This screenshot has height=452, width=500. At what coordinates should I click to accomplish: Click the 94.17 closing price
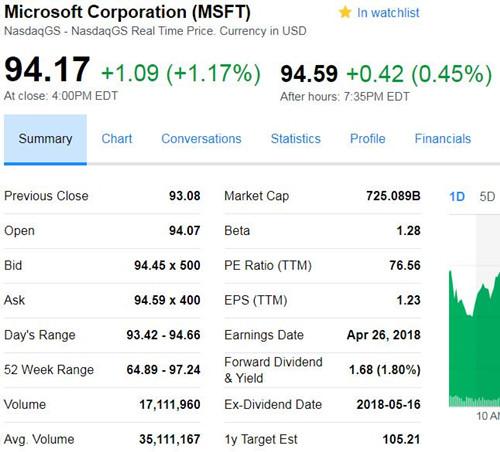tap(47, 70)
